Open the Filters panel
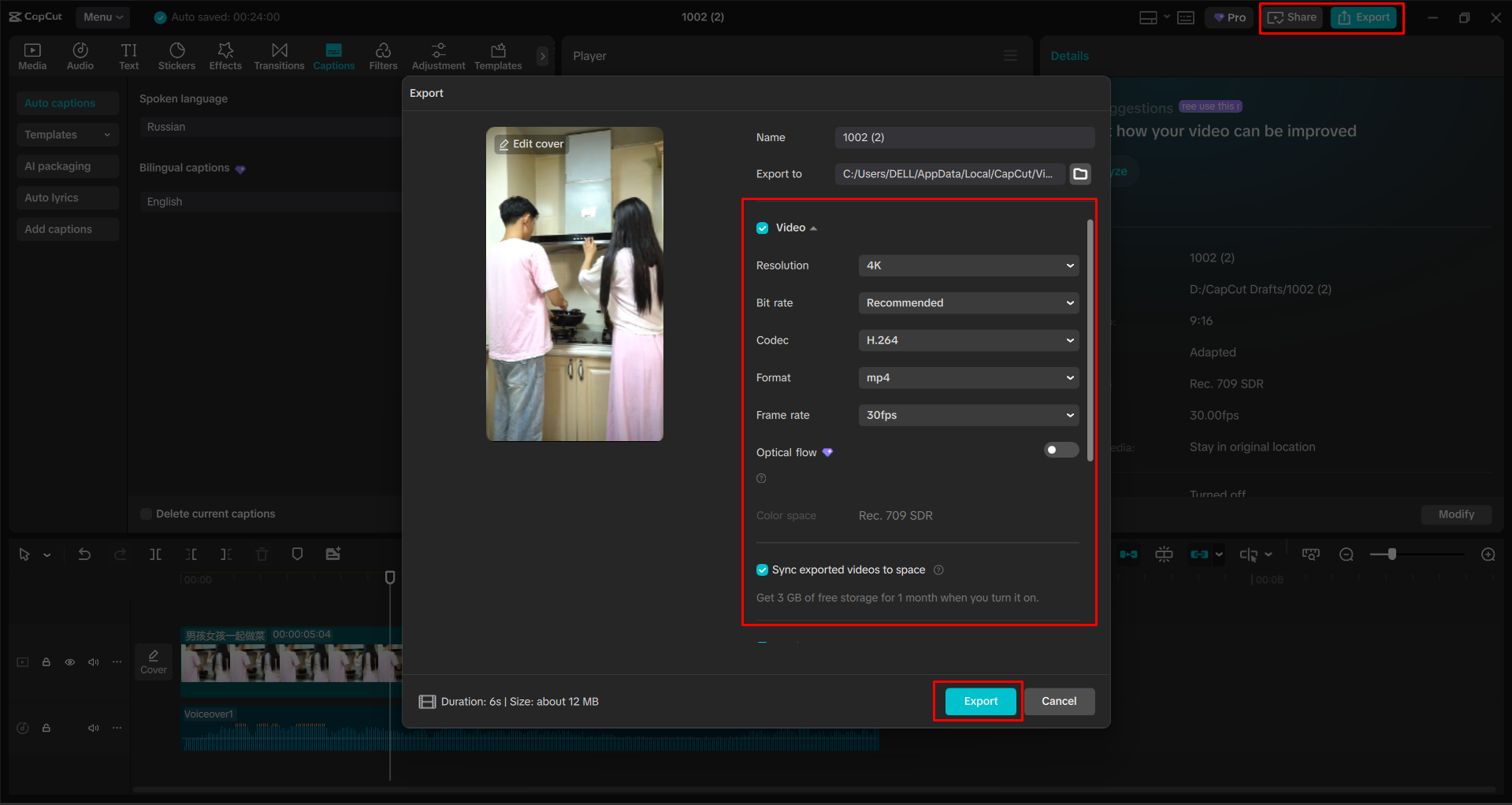1512x805 pixels. coord(383,55)
